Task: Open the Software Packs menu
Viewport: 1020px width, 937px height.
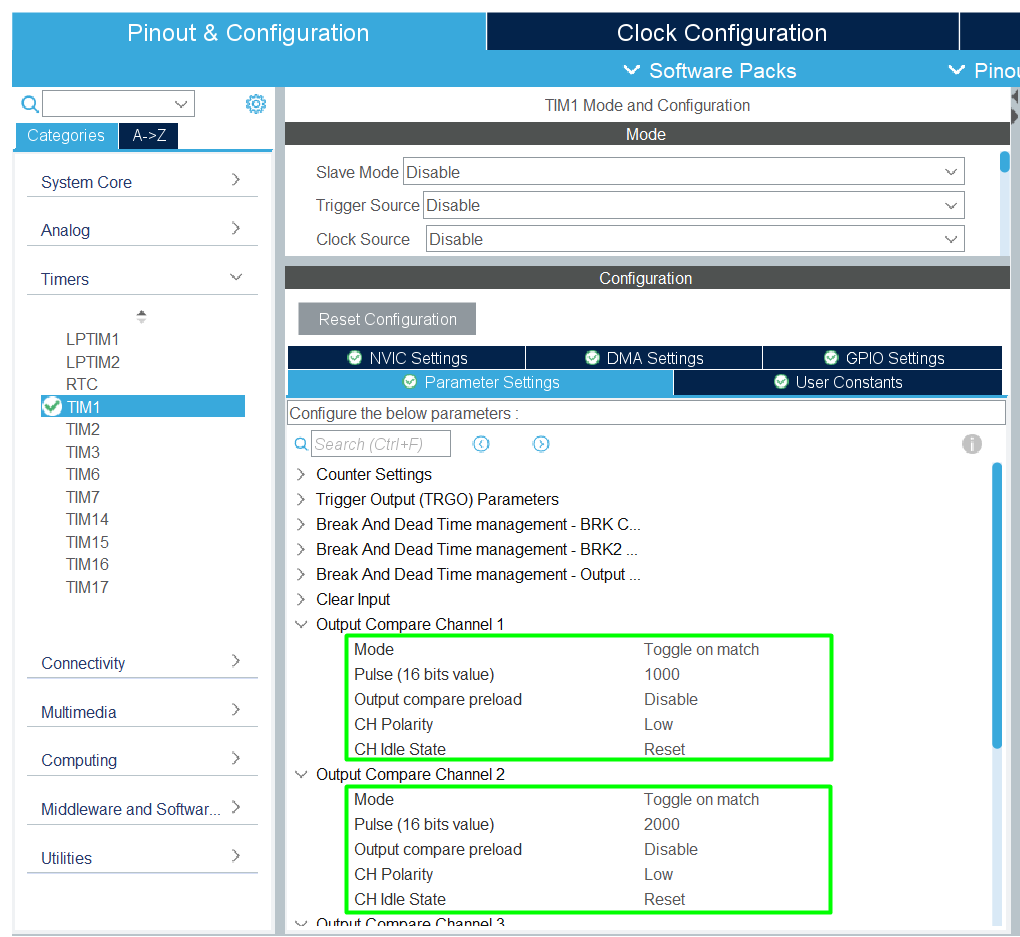Action: (710, 71)
